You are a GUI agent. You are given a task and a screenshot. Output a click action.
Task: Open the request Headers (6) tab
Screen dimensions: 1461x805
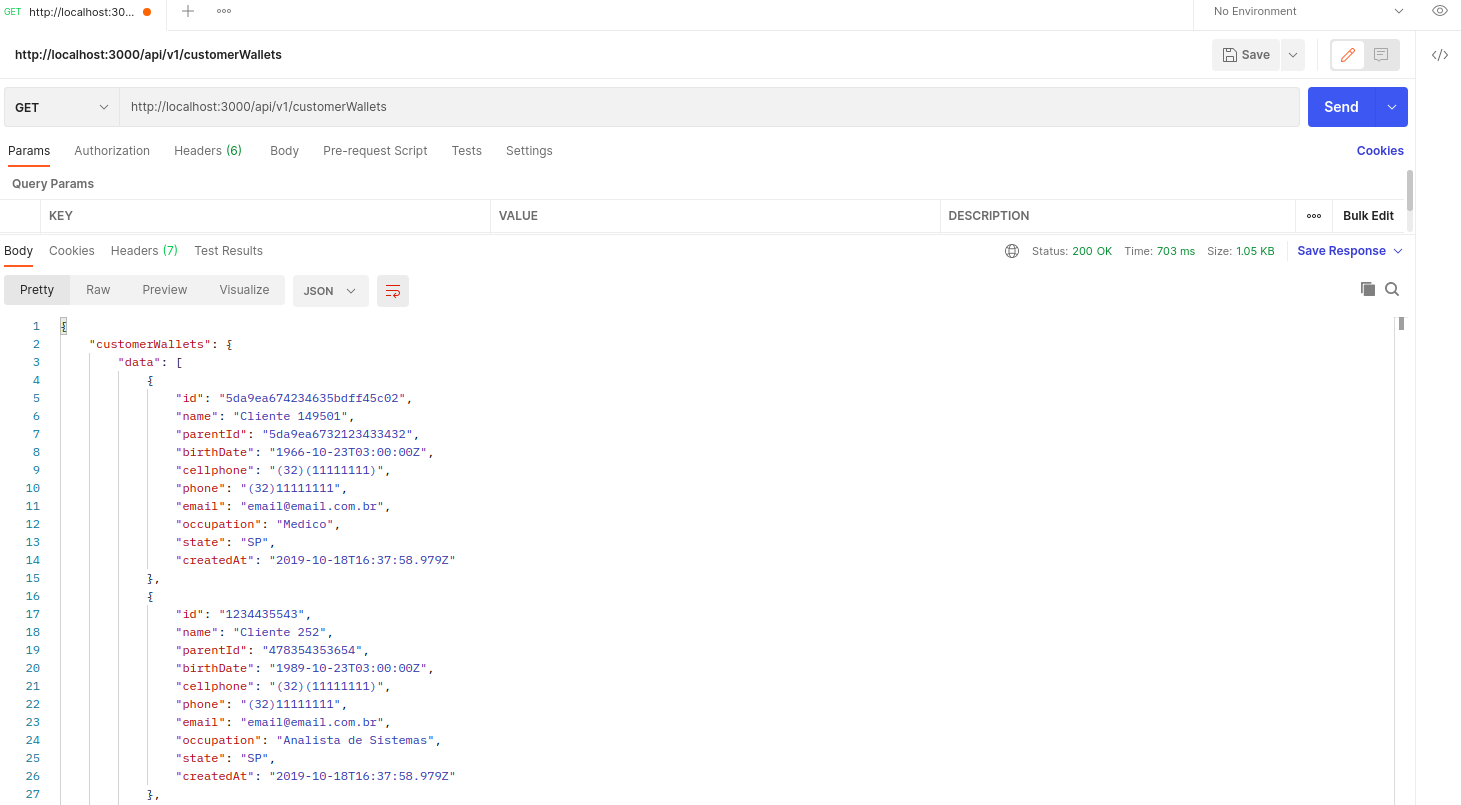(208, 151)
